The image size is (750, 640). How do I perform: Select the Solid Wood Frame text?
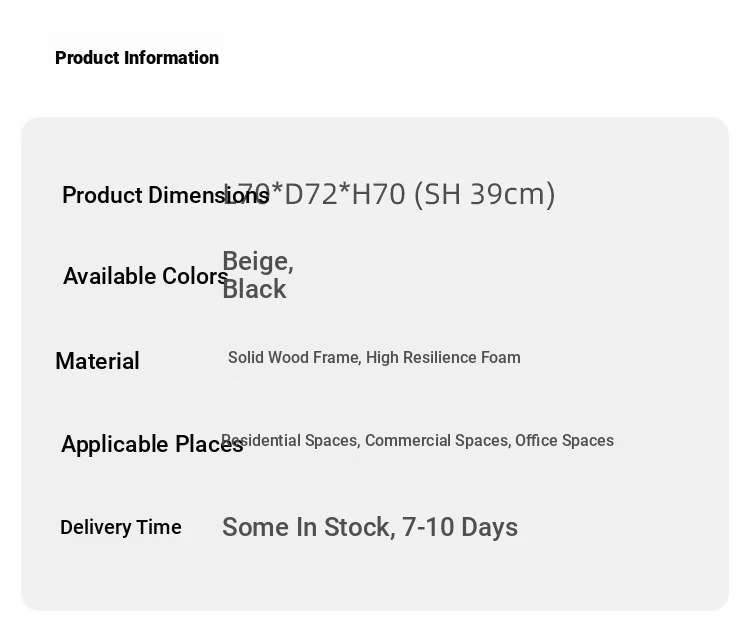[x=293, y=358]
